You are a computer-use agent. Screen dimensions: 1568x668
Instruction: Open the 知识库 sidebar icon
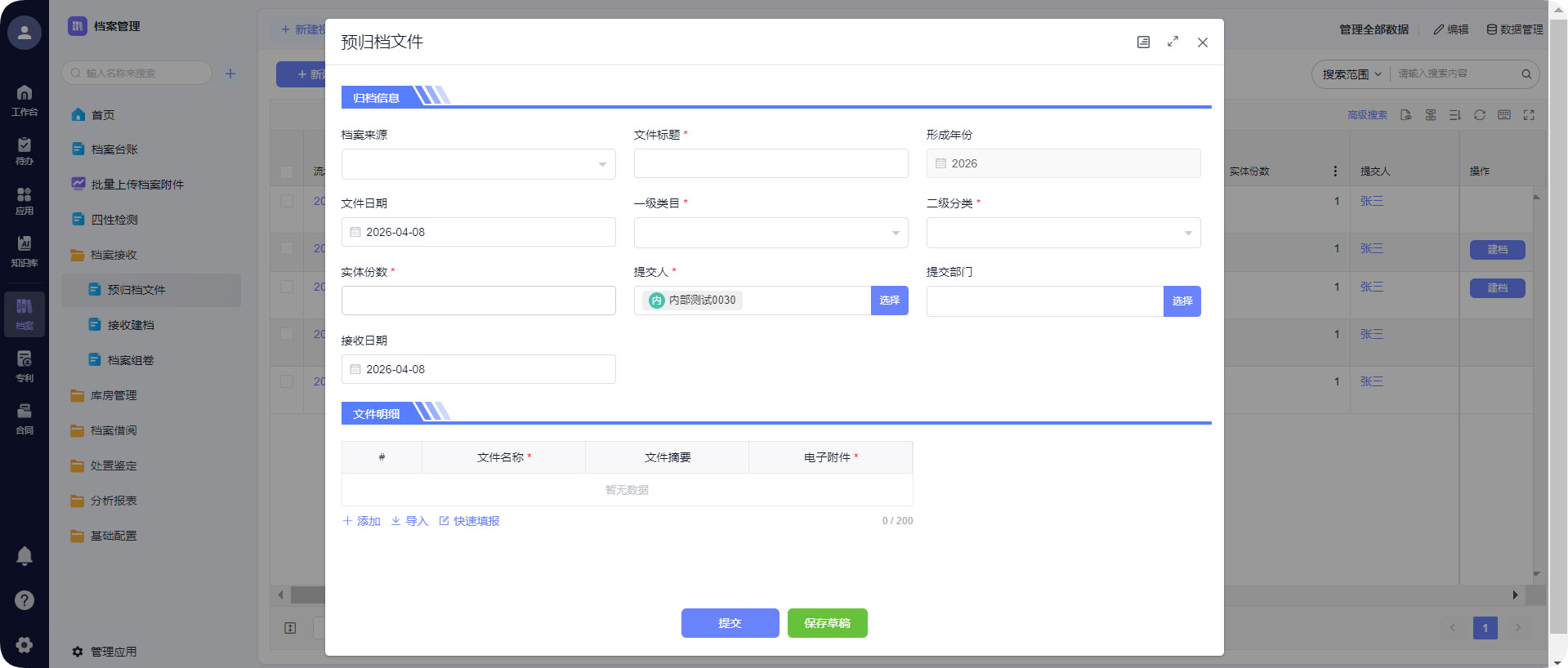(25, 250)
